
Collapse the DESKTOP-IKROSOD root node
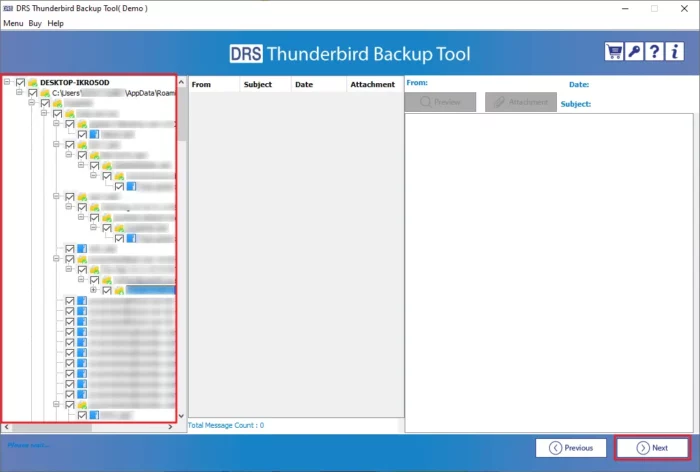[7, 82]
